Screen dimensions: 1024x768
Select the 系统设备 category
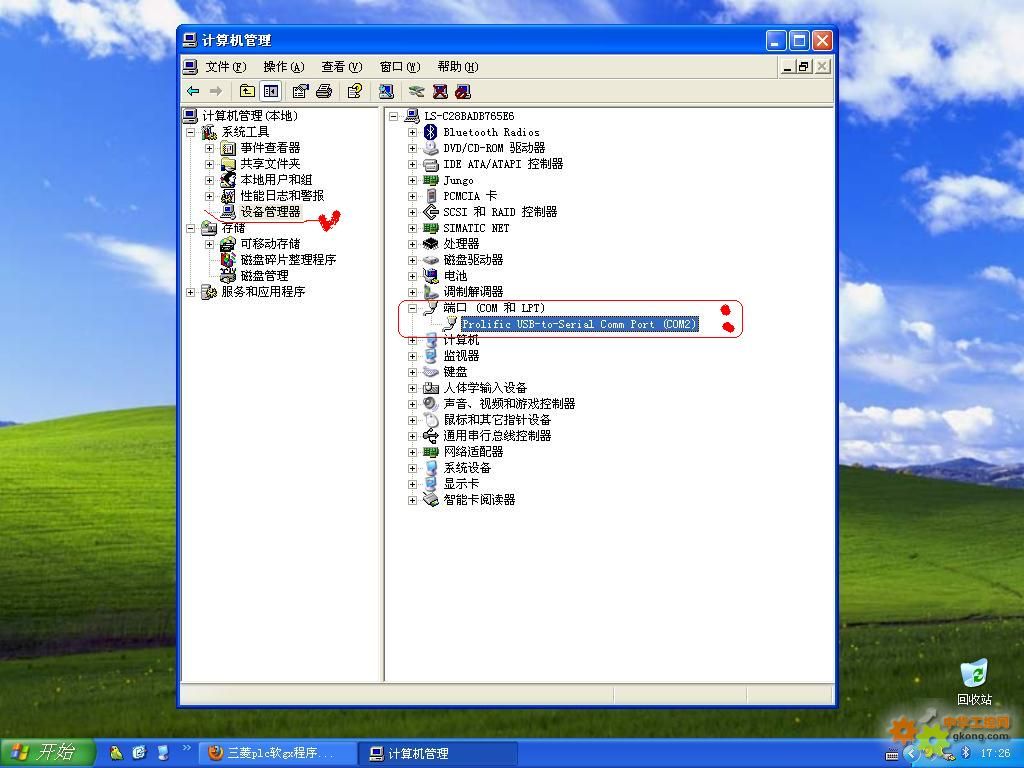468,468
